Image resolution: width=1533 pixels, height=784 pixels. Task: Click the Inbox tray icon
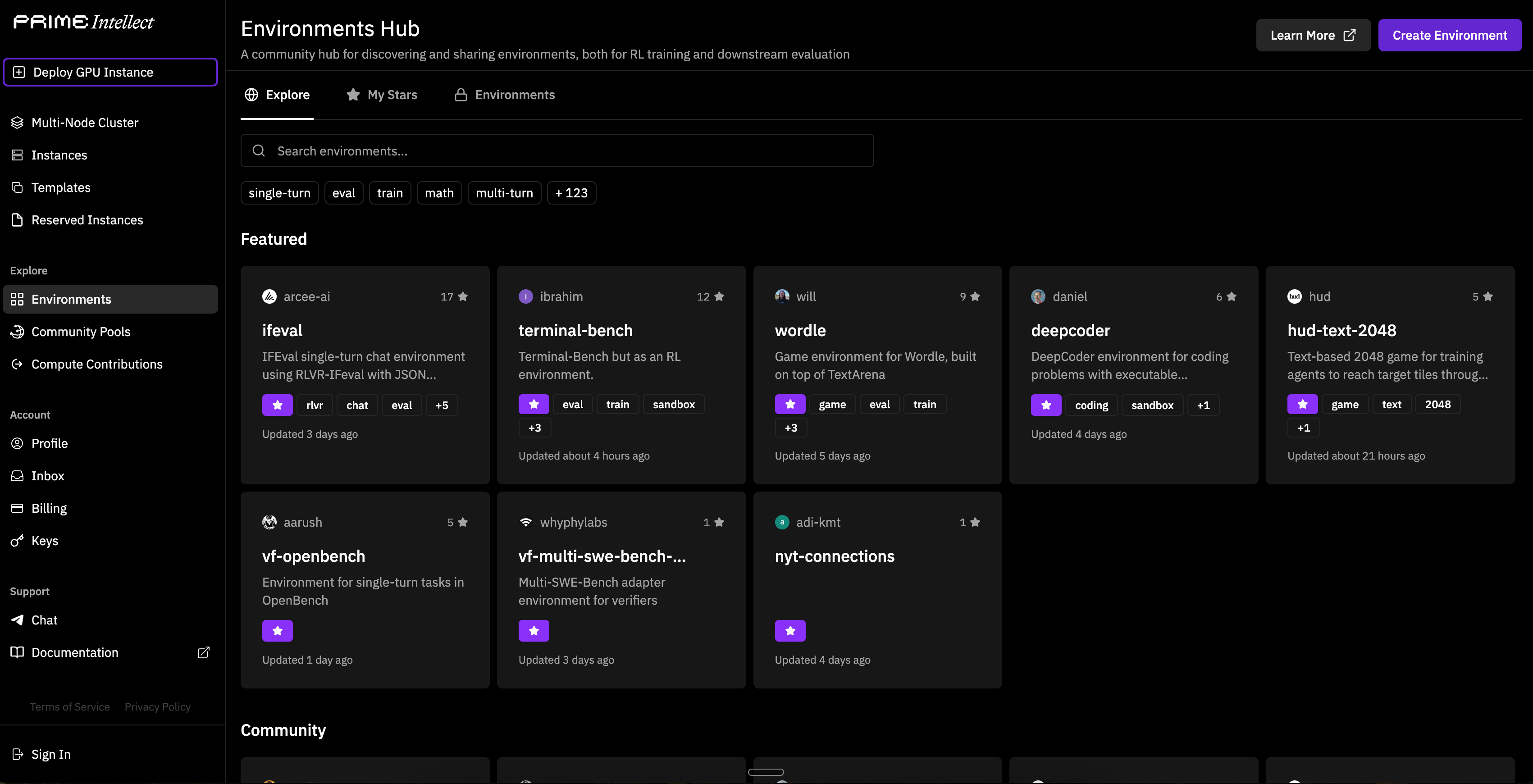[17, 476]
